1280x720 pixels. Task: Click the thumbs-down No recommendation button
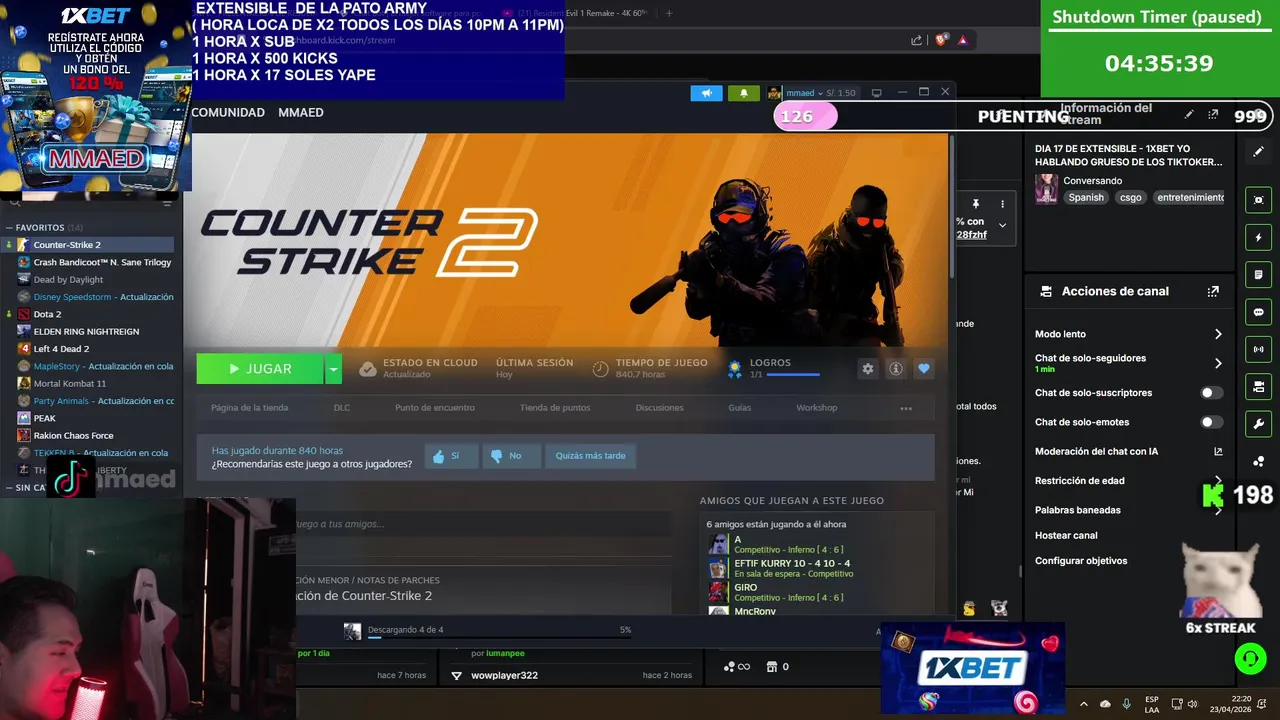(x=510, y=456)
